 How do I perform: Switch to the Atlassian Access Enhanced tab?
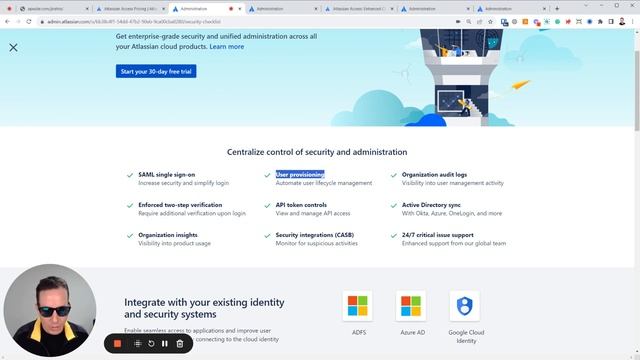358,9
